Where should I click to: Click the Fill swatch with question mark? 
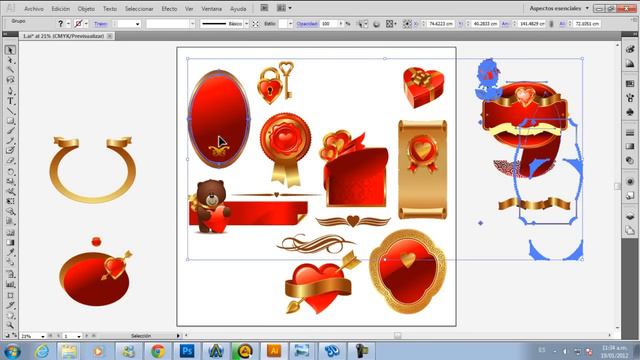(60, 24)
